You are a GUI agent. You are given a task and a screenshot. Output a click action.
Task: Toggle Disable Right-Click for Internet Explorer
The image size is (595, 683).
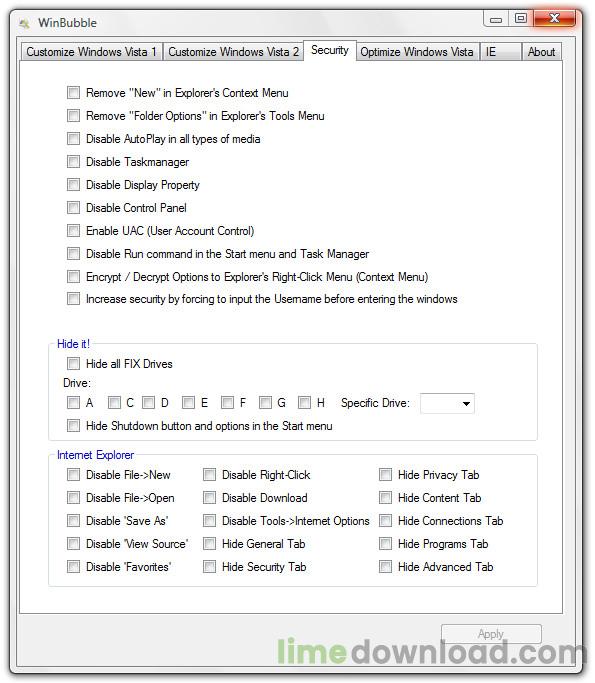point(210,474)
